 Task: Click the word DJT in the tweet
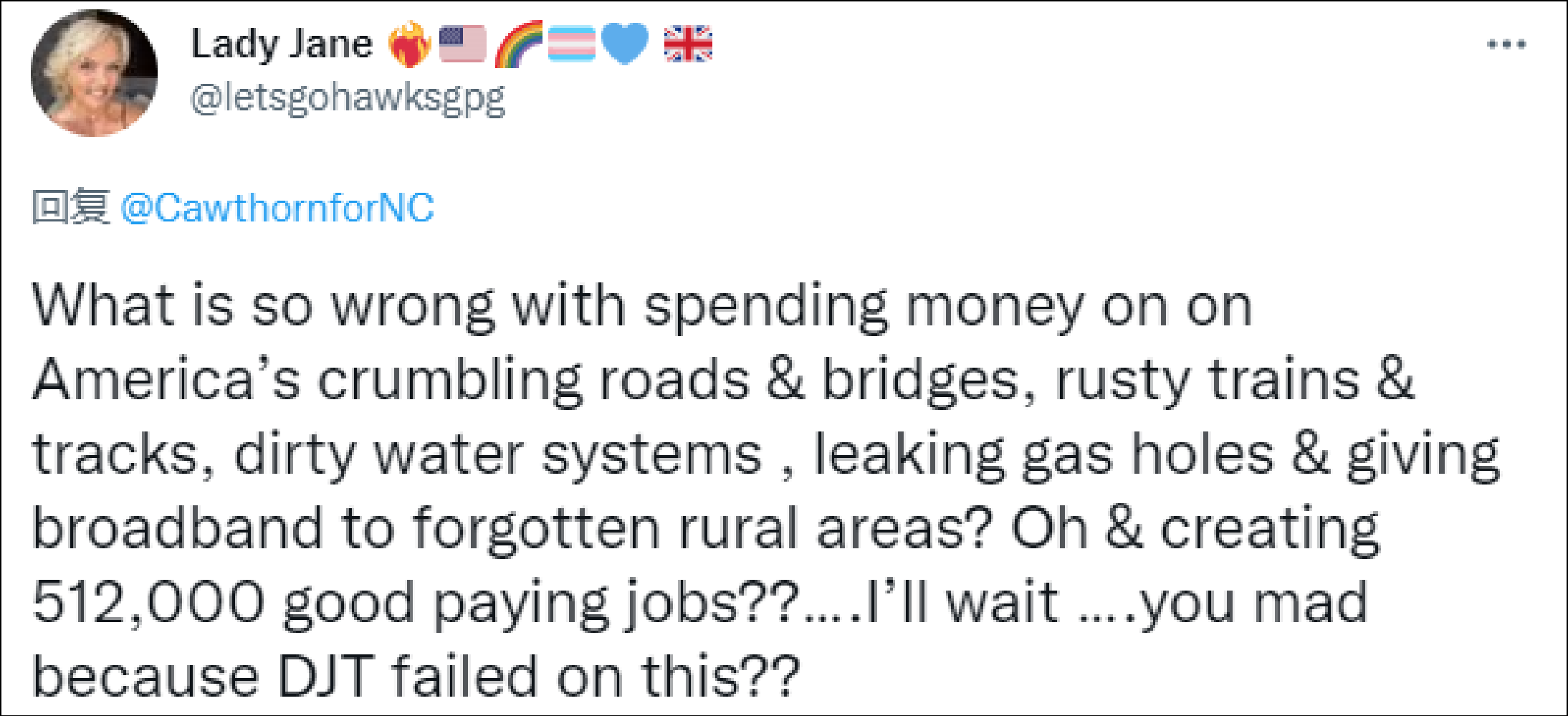325,677
